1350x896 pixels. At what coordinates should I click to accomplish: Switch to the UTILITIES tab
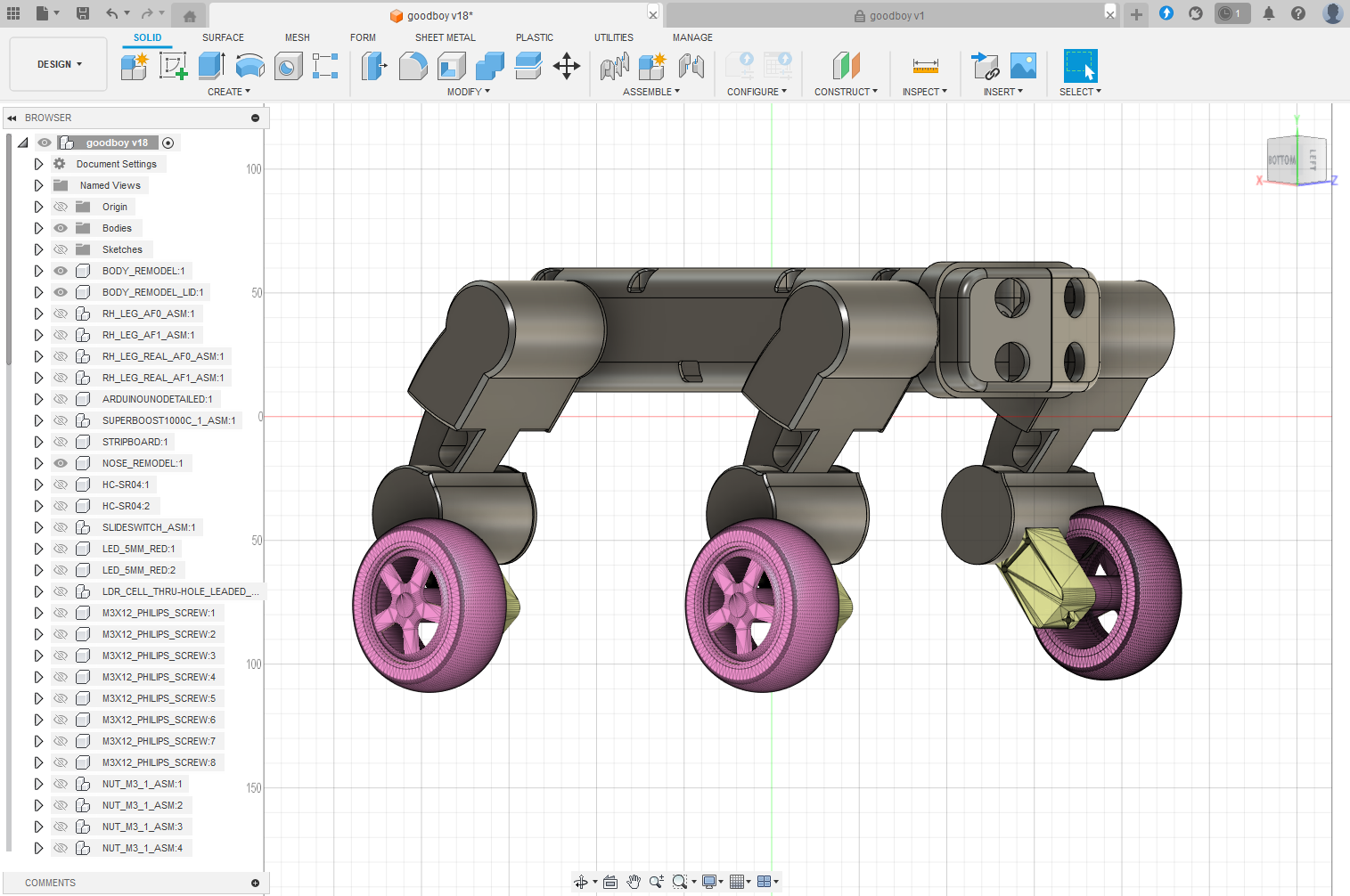(x=614, y=37)
